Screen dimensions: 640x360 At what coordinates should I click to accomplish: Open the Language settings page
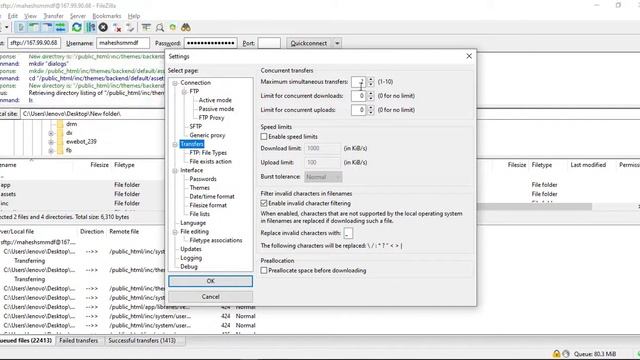tap(193, 223)
